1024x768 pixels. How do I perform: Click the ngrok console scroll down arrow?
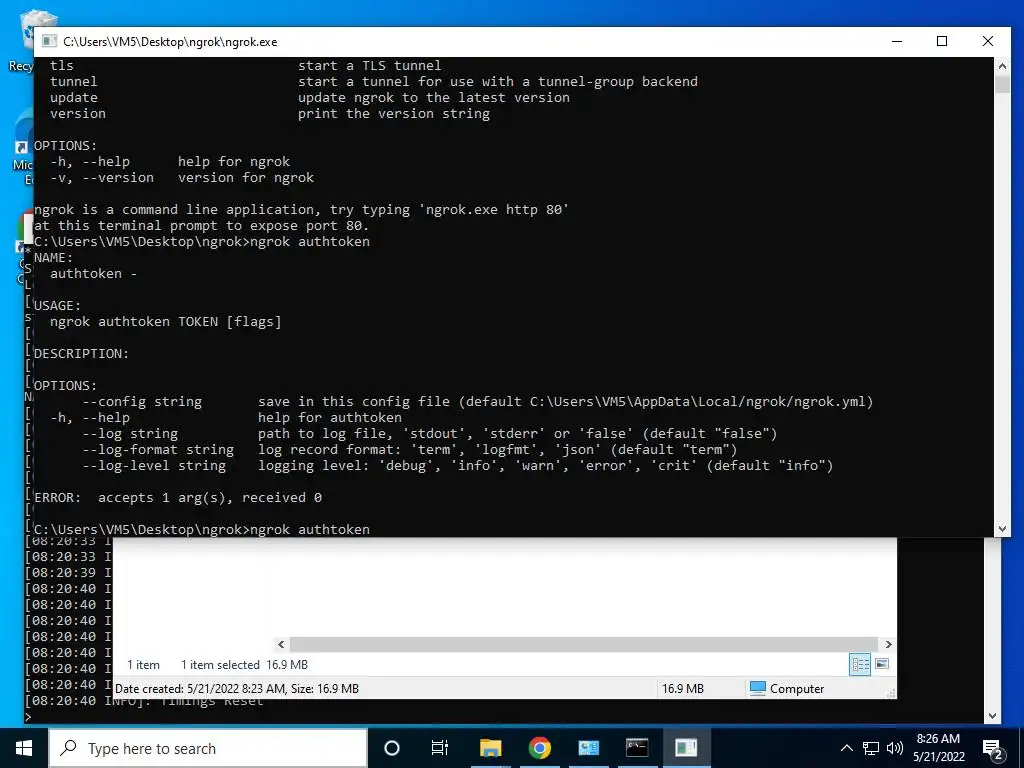click(1002, 529)
